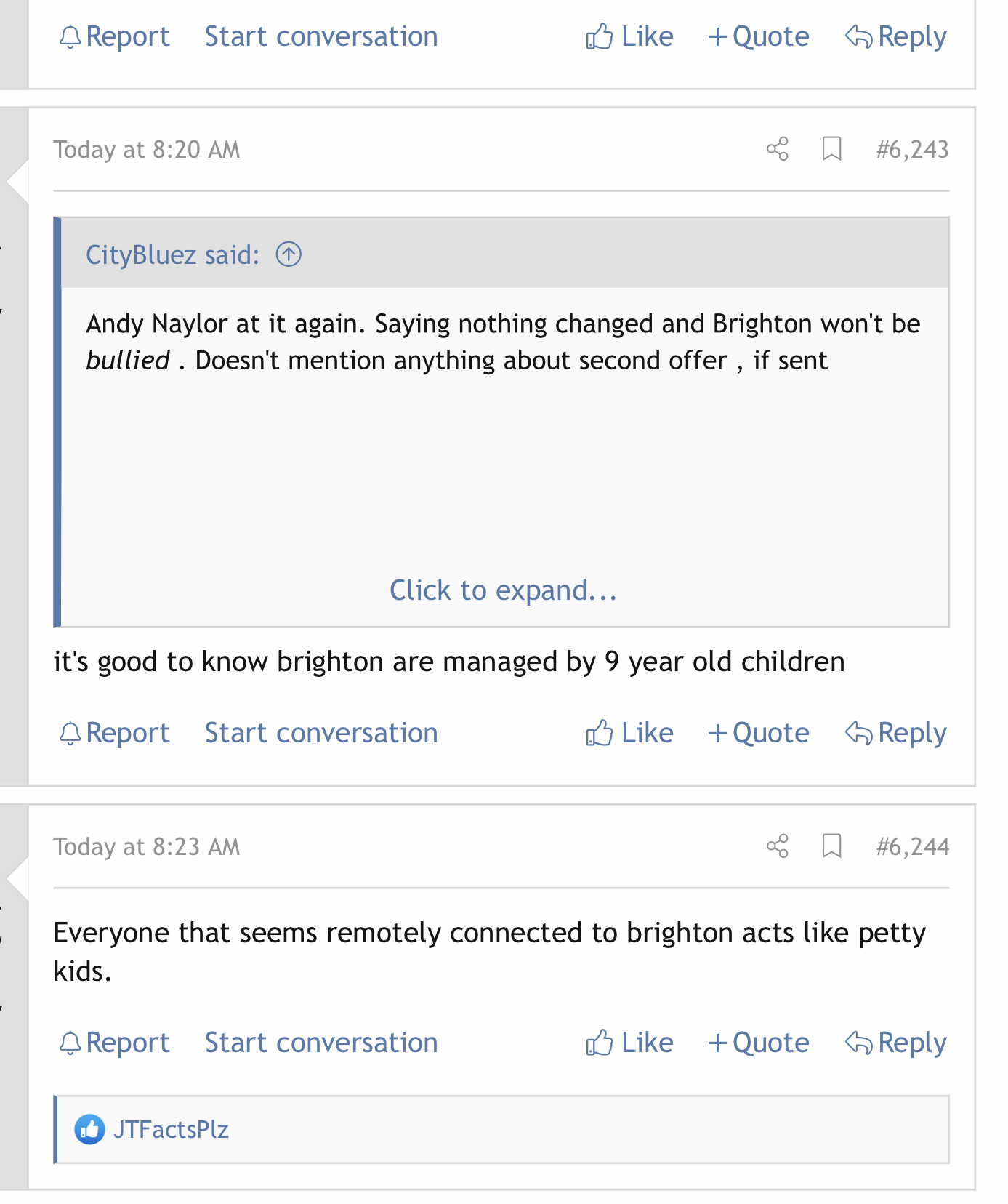Open CityBluez said quote header

172,254
